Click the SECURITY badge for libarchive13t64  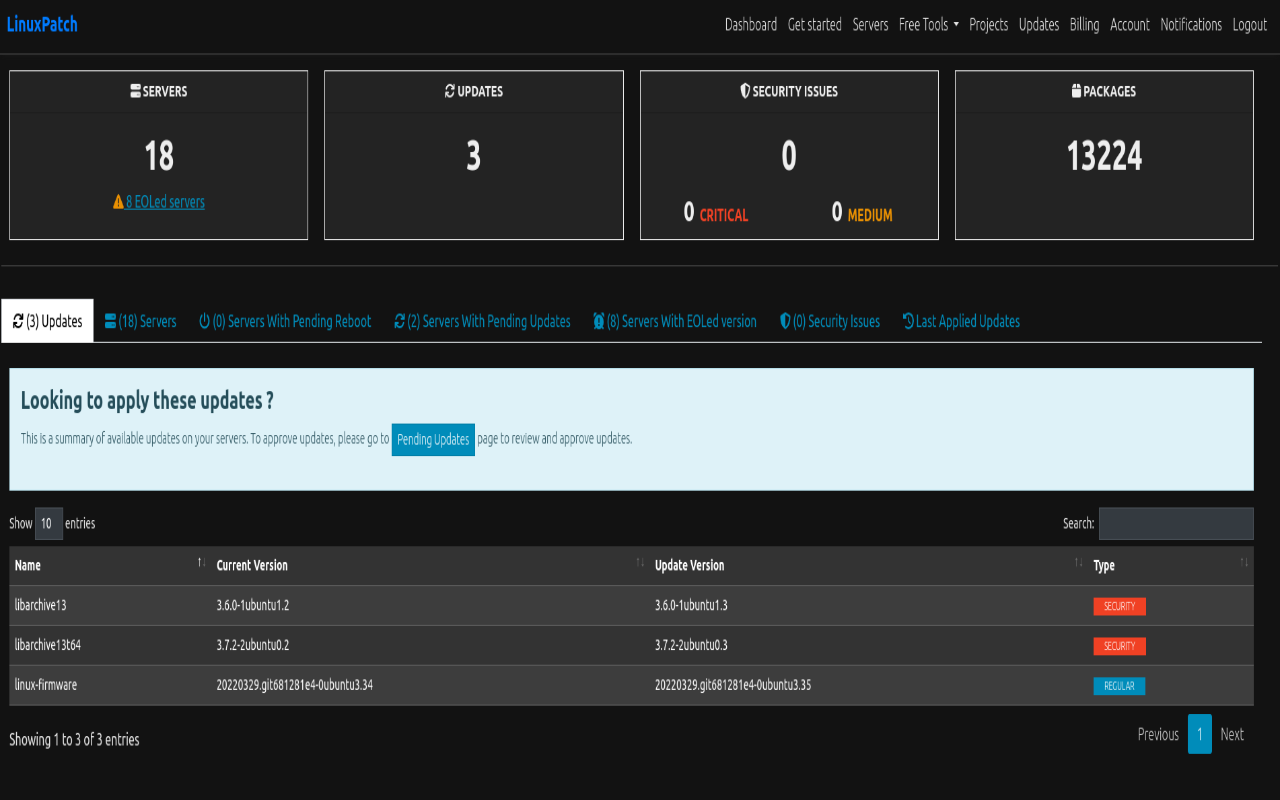point(1119,646)
